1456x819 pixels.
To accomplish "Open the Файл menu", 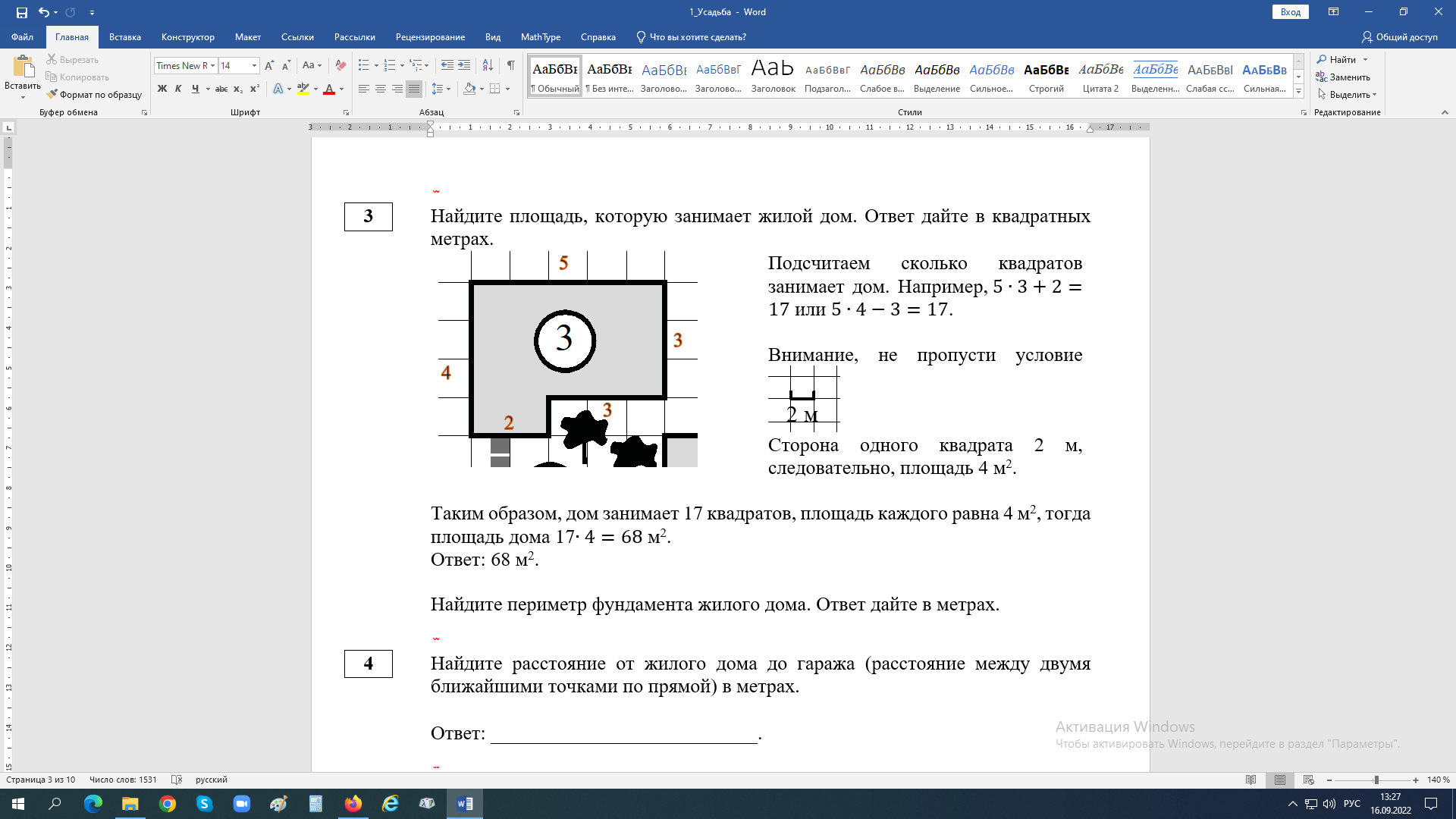I will tap(23, 37).
